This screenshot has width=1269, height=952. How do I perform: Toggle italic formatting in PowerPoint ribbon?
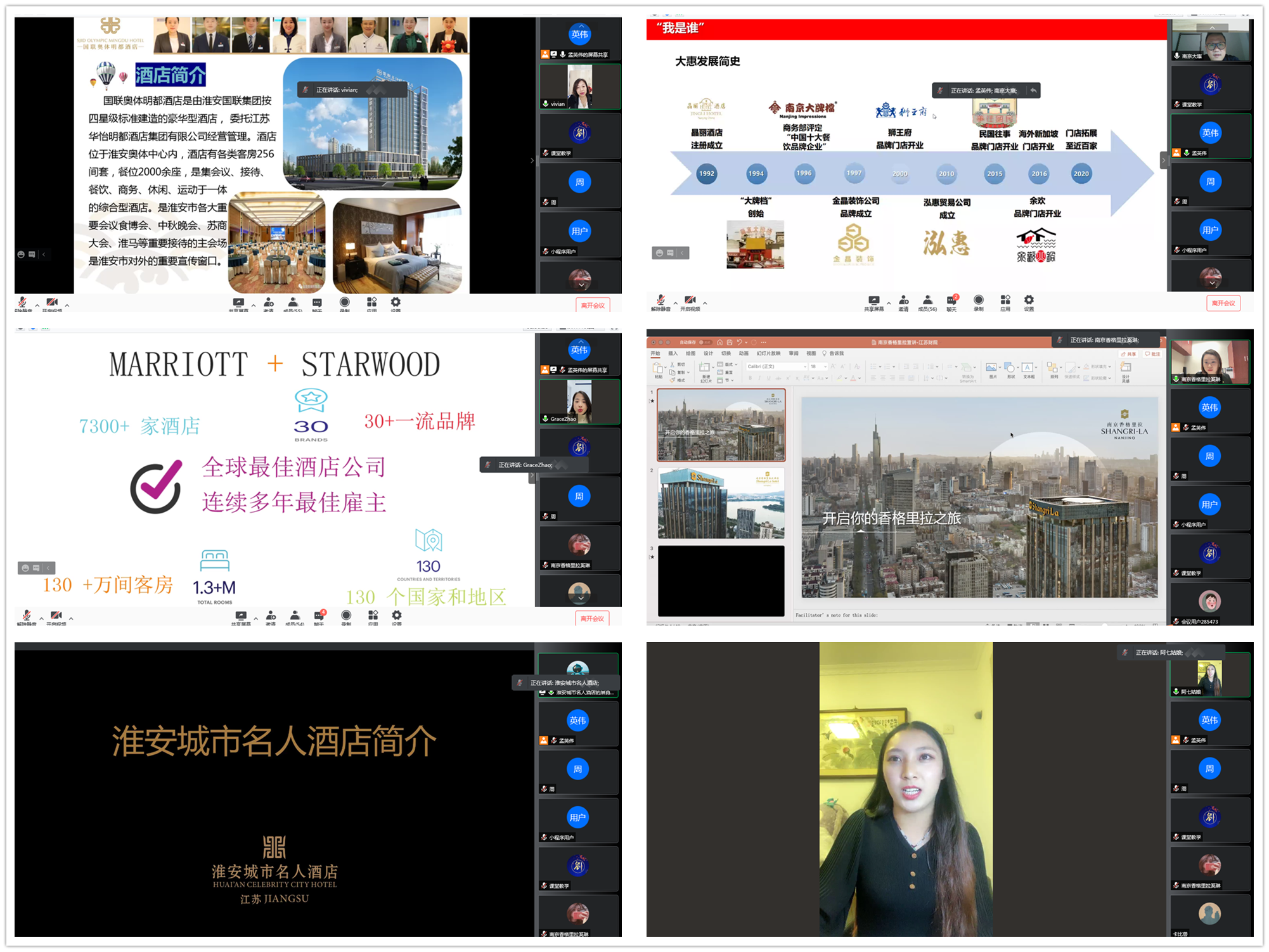759,378
